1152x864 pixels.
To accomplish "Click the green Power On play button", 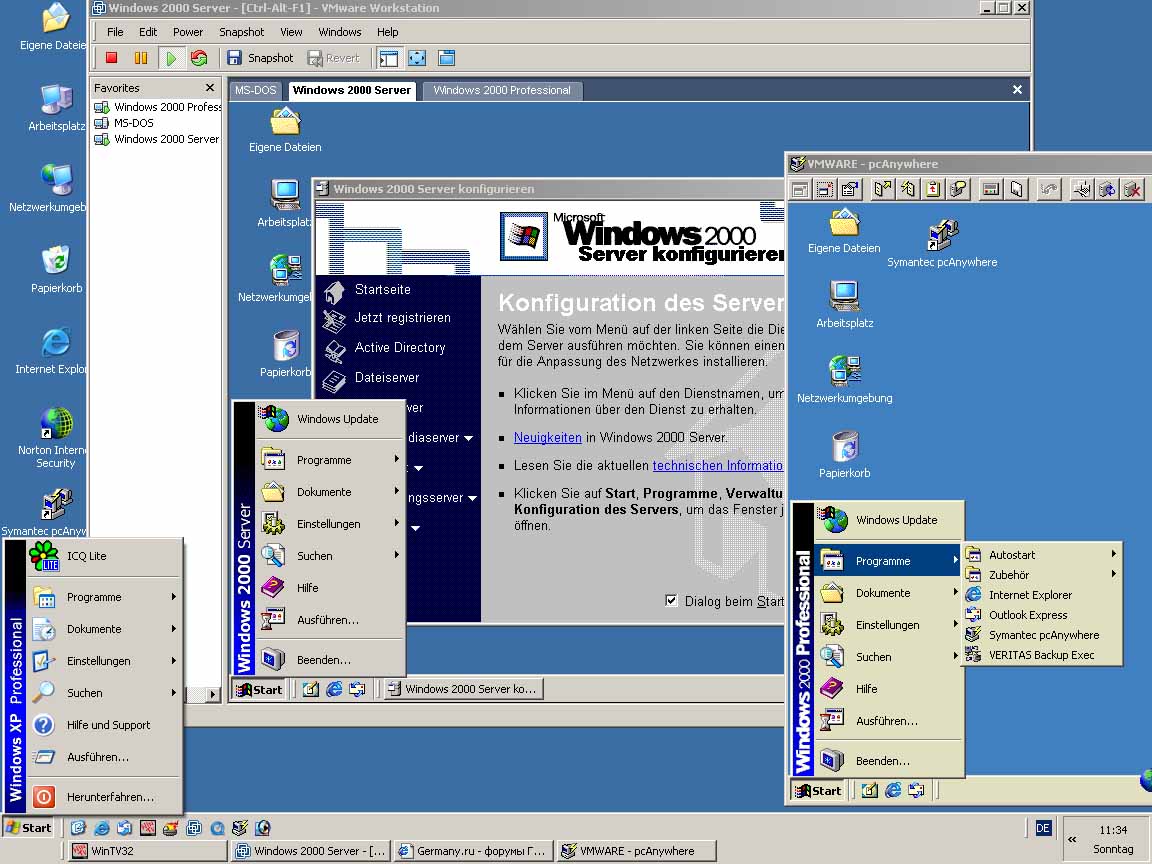I will tap(170, 58).
